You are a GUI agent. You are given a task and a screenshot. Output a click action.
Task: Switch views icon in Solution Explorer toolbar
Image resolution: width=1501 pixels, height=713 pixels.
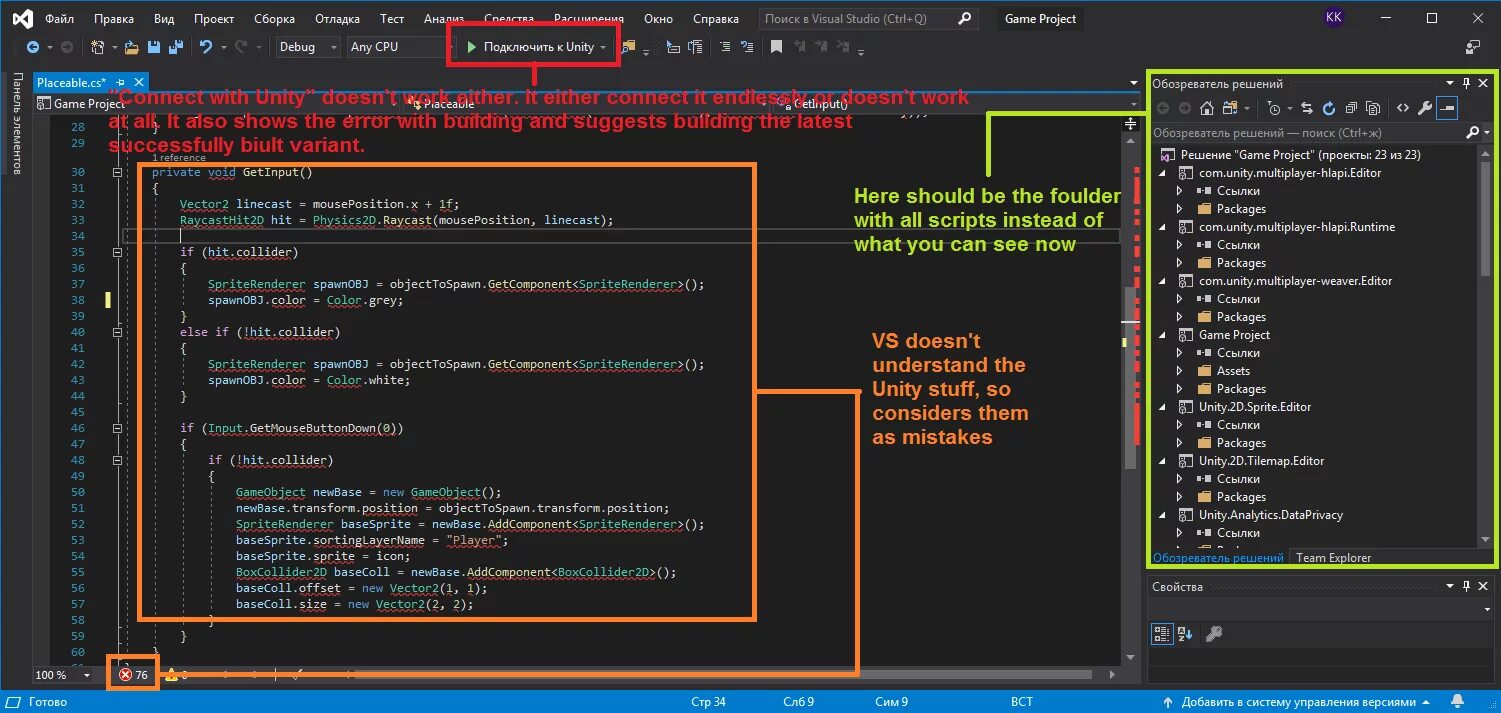point(1231,108)
